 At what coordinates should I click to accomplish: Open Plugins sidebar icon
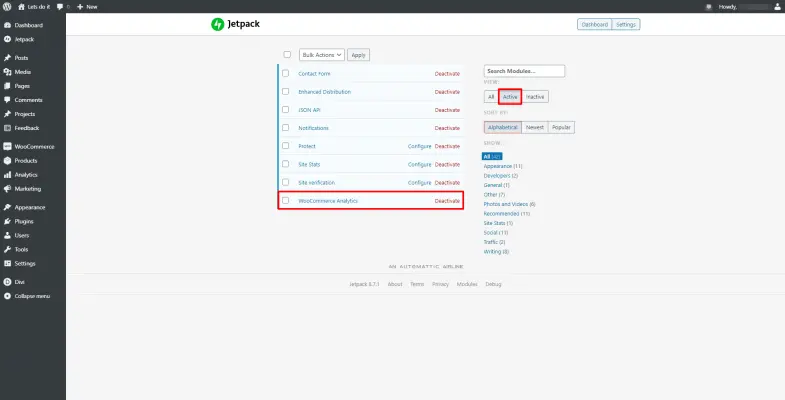7,221
